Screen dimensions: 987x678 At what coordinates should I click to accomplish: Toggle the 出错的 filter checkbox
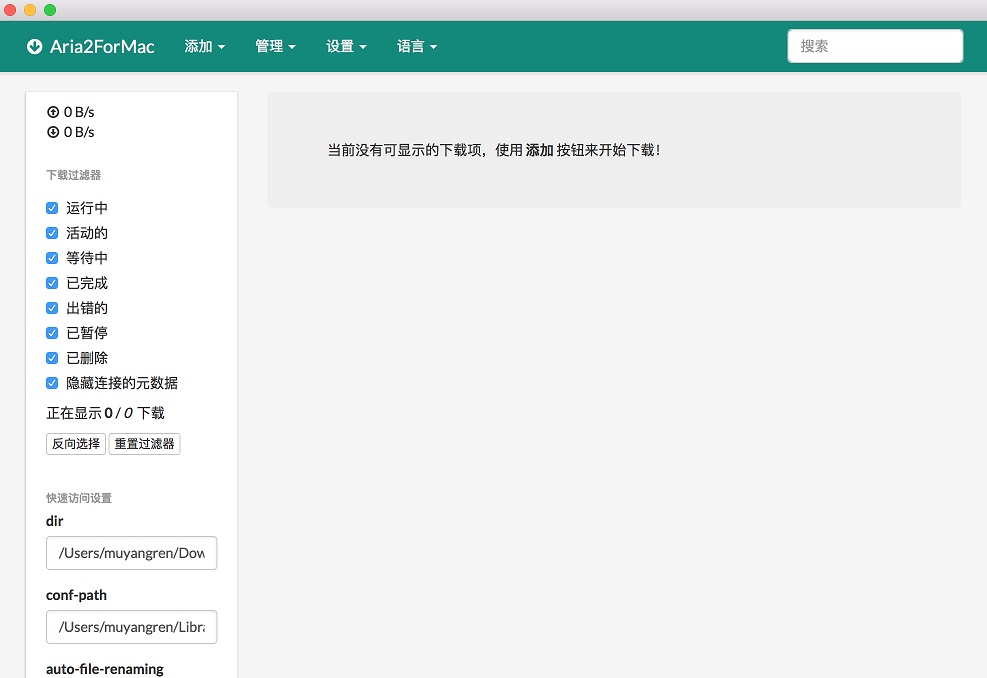pyautogui.click(x=52, y=308)
